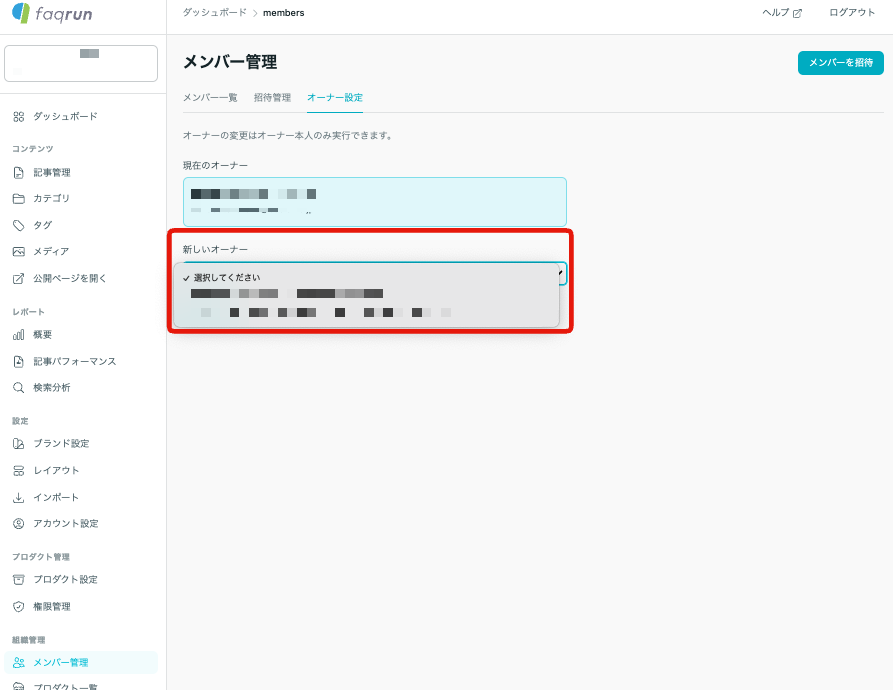893x690 pixels.
Task: Click the タグ tag icon
Action: pyautogui.click(x=19, y=225)
